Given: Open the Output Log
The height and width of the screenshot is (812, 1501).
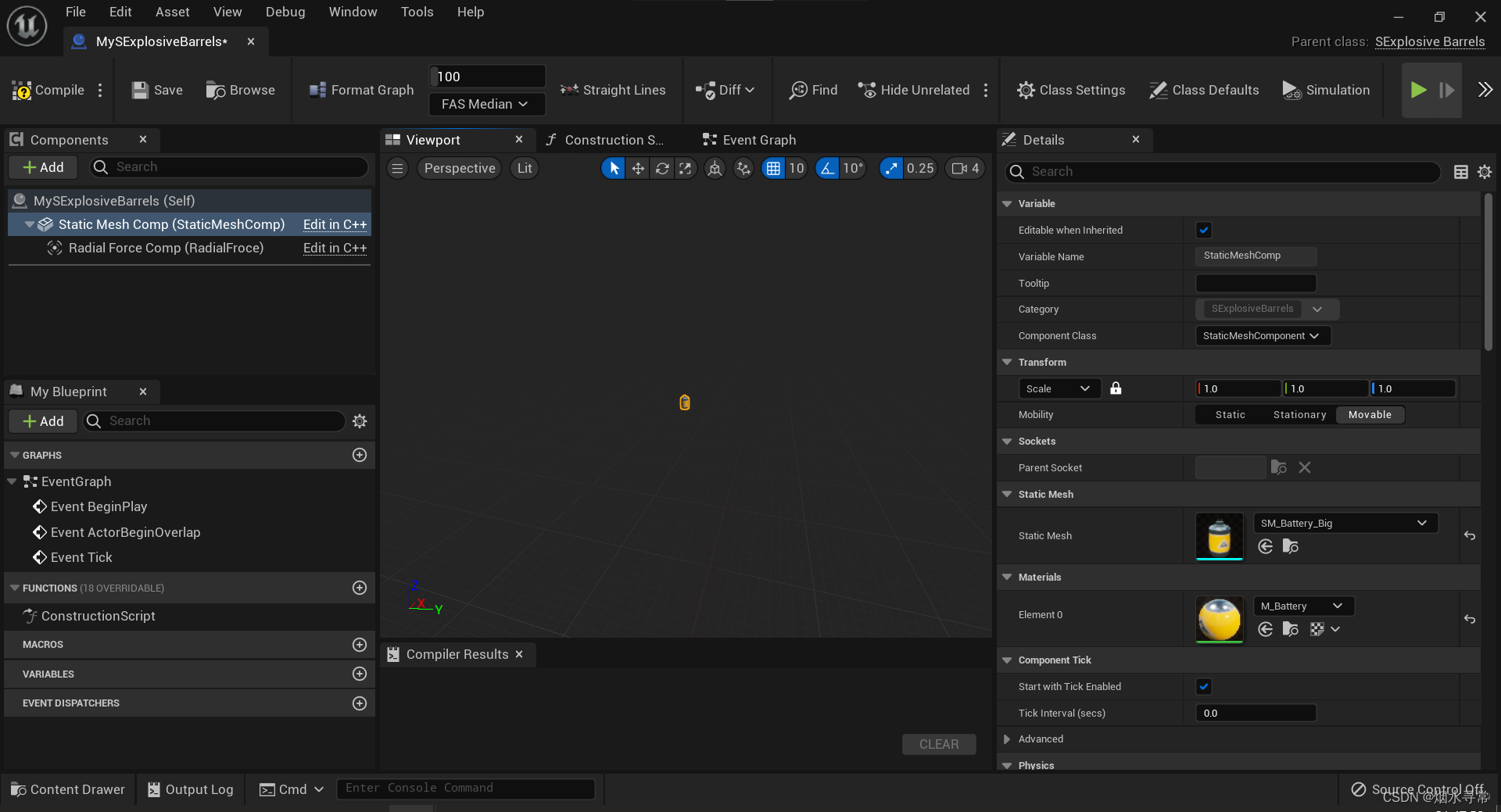Looking at the screenshot, I should coord(190,789).
